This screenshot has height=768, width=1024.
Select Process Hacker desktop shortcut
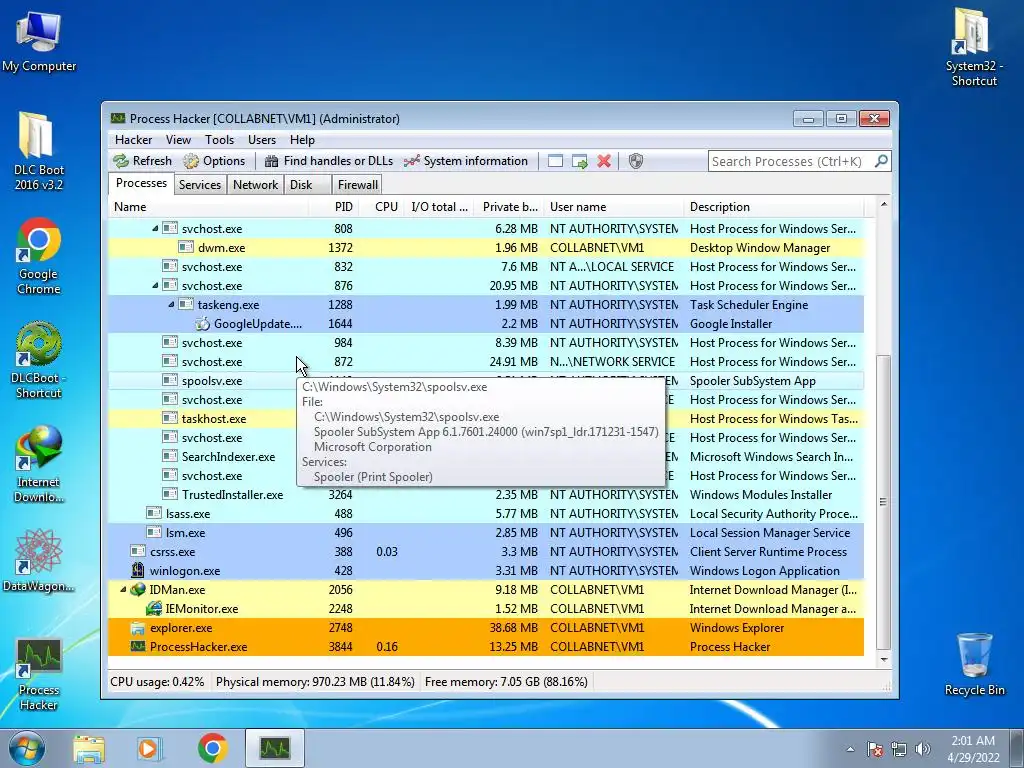coord(39,674)
